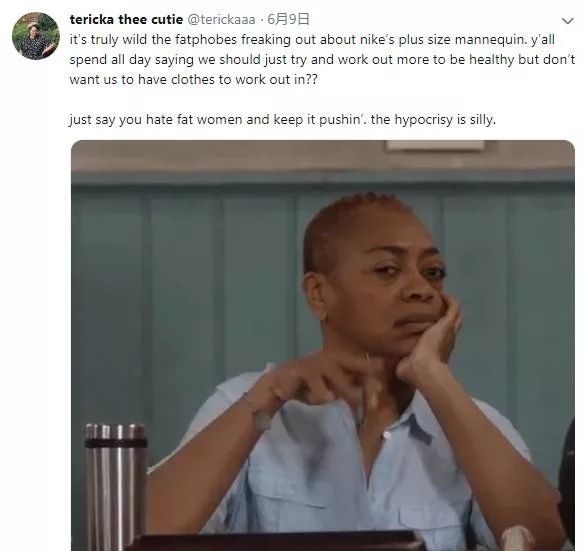
Task: Click 'clothes to work out in??' text
Action: pyautogui.click(x=244, y=79)
